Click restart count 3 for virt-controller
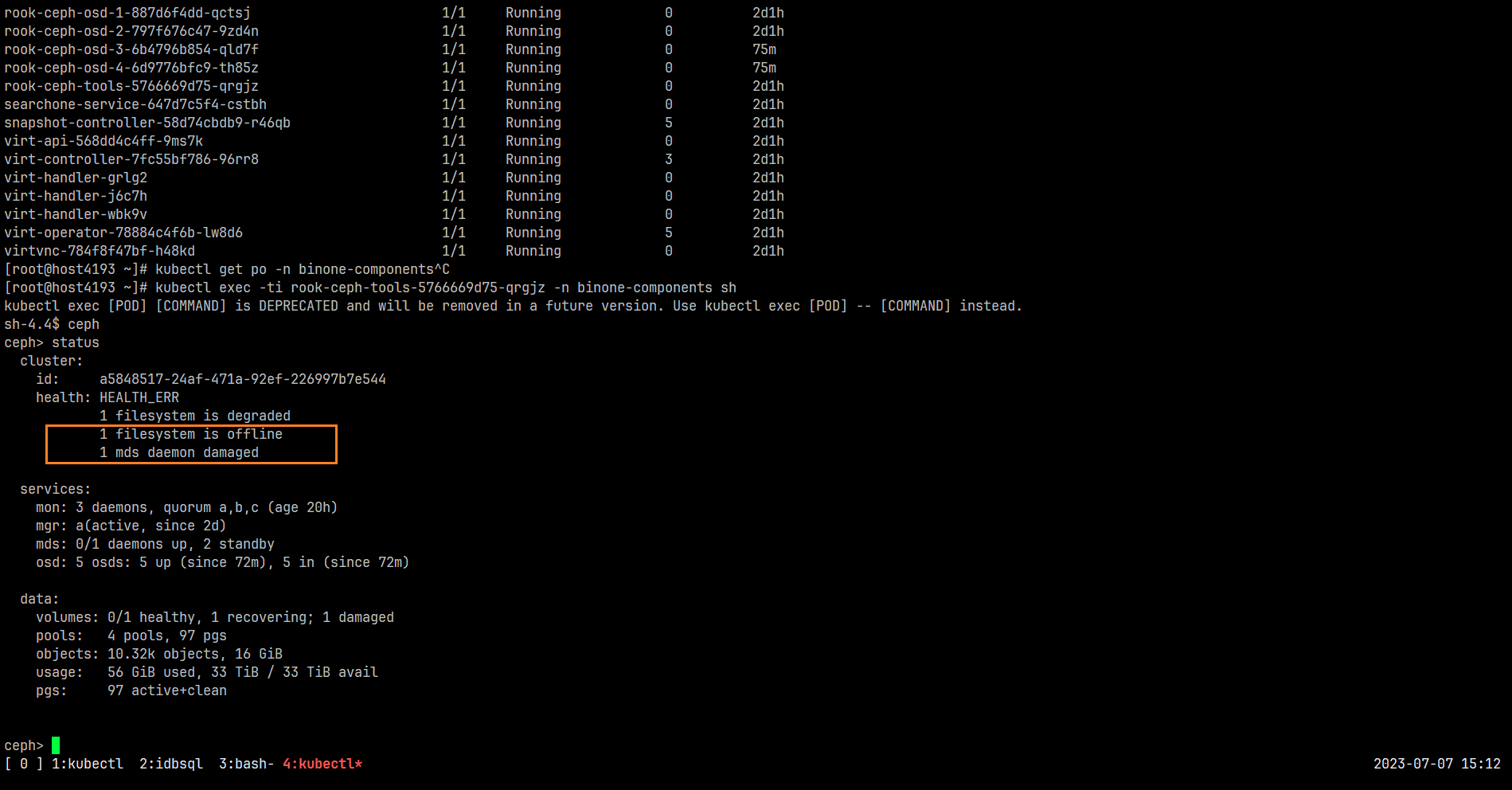This screenshot has width=1512, height=790. 669,159
